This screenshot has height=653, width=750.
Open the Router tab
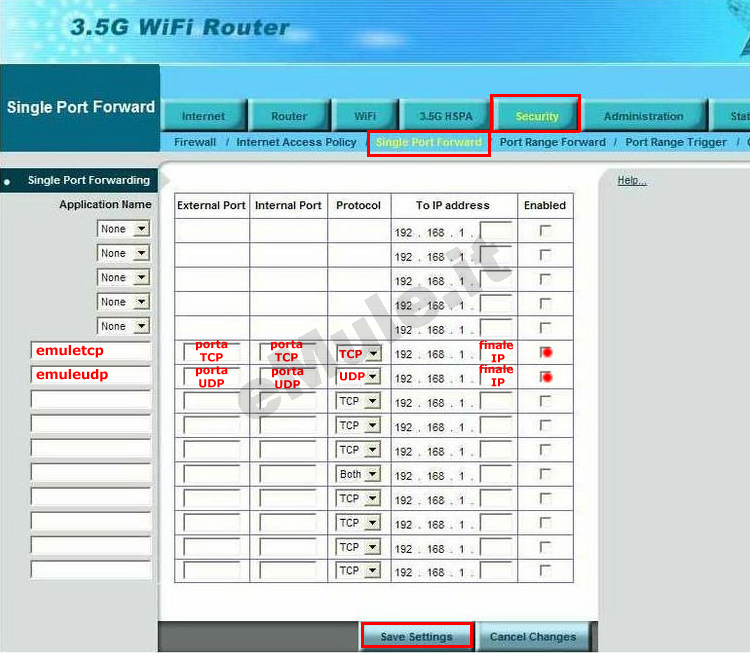289,116
